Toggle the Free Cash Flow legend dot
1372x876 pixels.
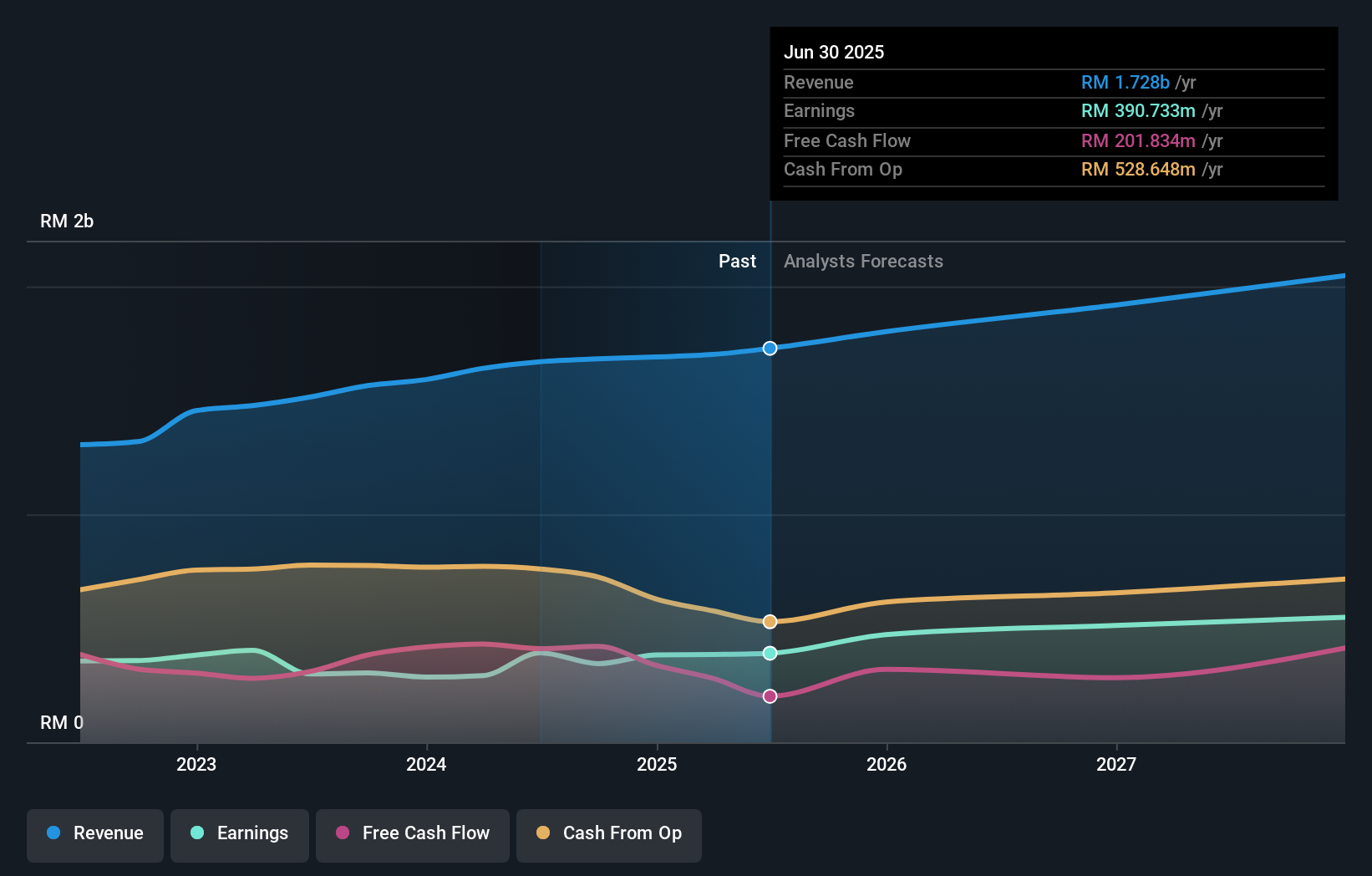(x=343, y=833)
